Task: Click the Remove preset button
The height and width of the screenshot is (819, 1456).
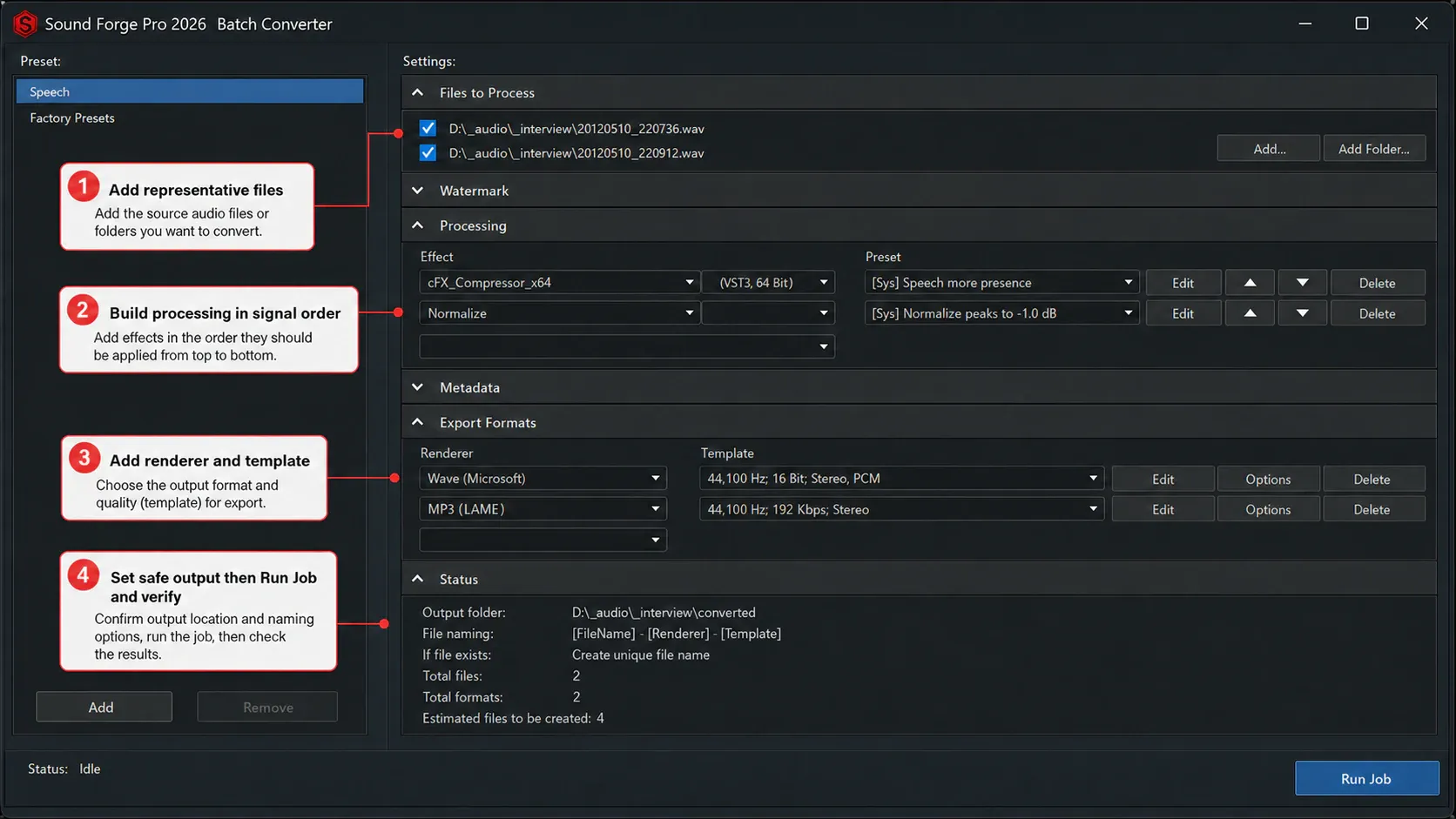Action: (x=267, y=708)
